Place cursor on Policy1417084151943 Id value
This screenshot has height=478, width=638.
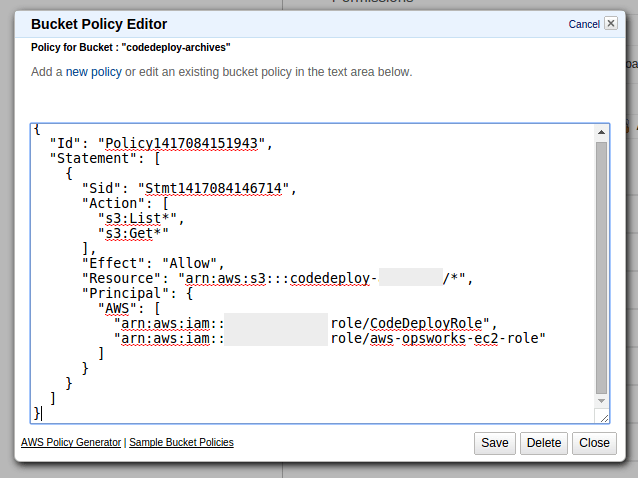click(181, 143)
